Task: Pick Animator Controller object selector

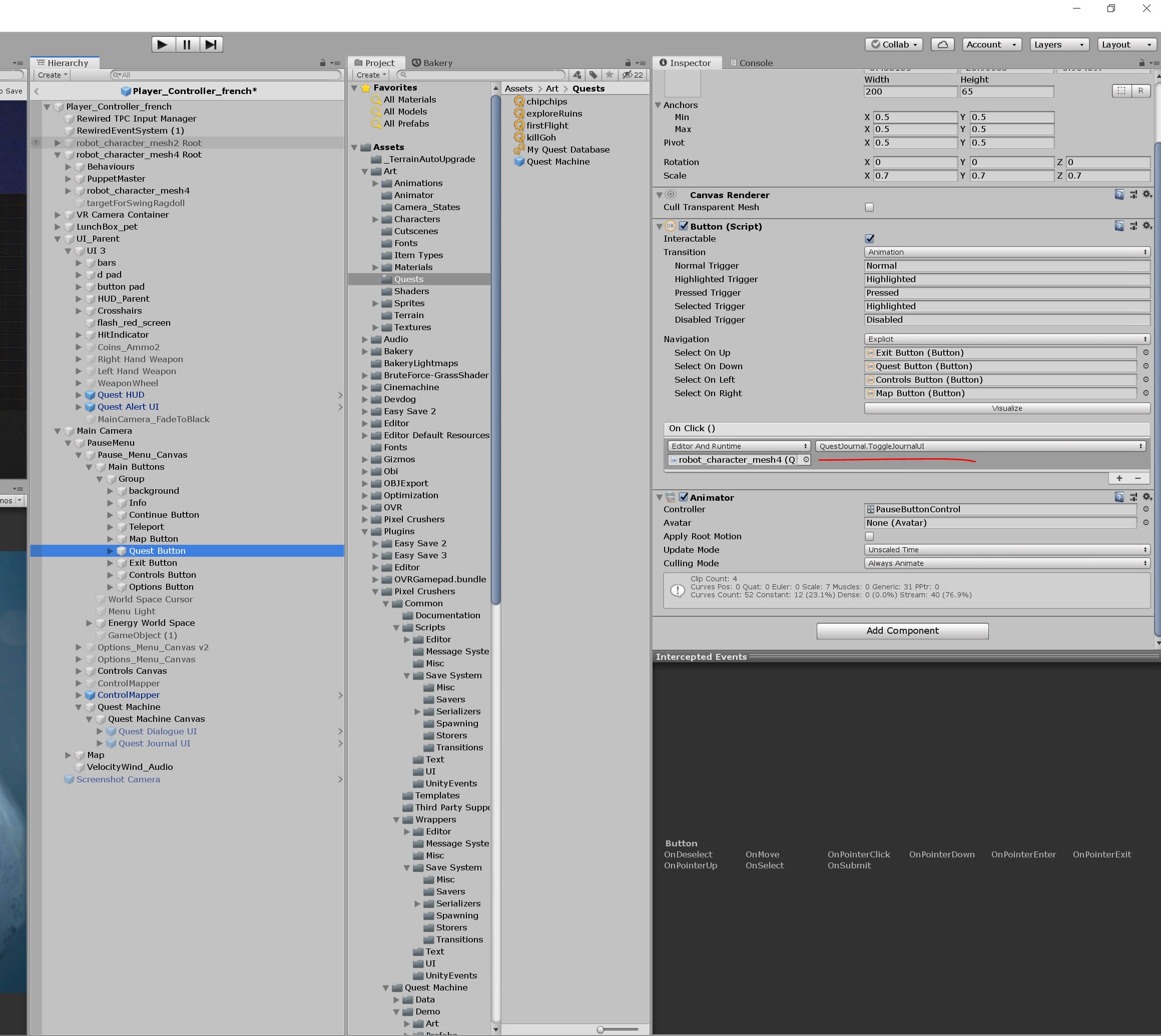Action: pos(1145,509)
